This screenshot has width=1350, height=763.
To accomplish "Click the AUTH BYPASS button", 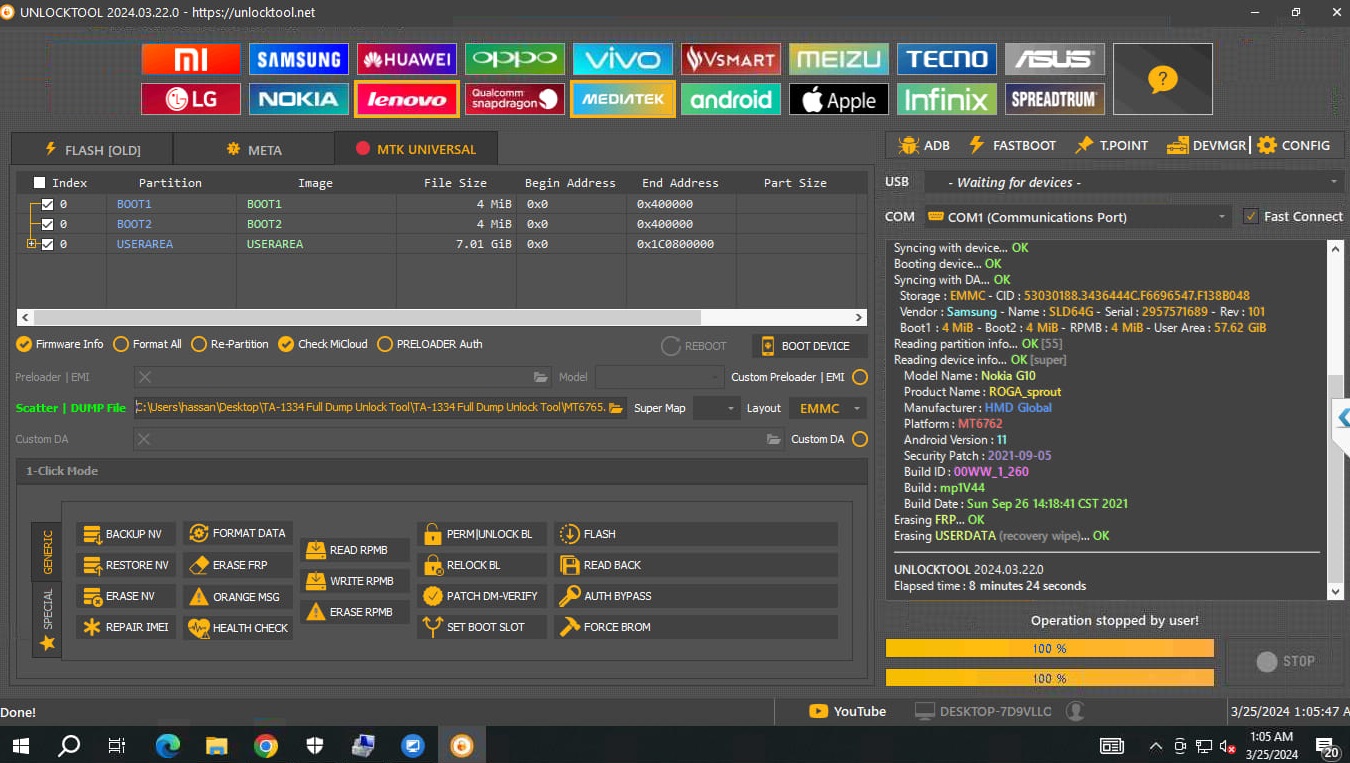I will coord(697,596).
